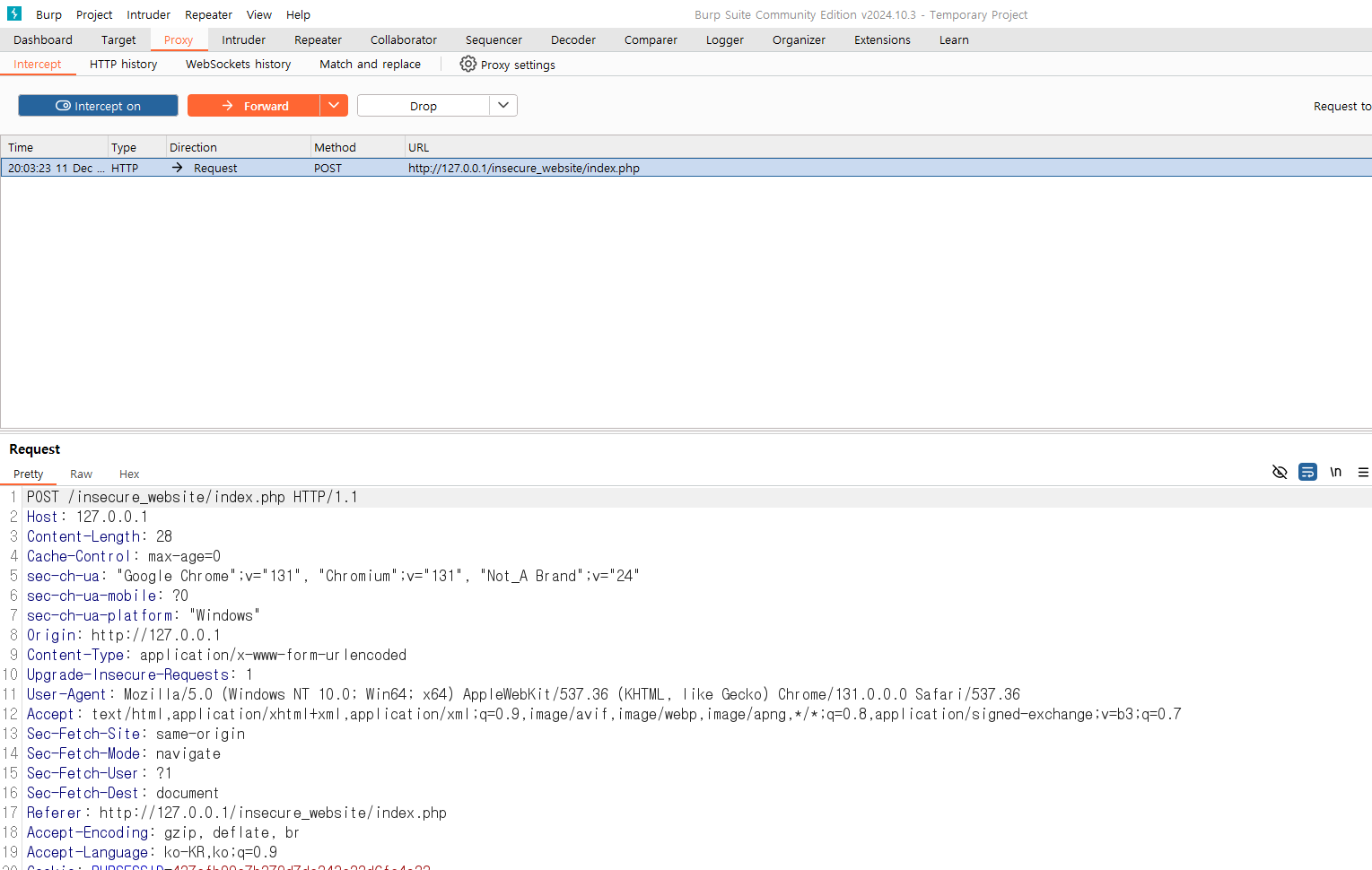Click the 'Host: 127.0.0.1' header line
This screenshot has width=1372, height=870.
click(87, 517)
